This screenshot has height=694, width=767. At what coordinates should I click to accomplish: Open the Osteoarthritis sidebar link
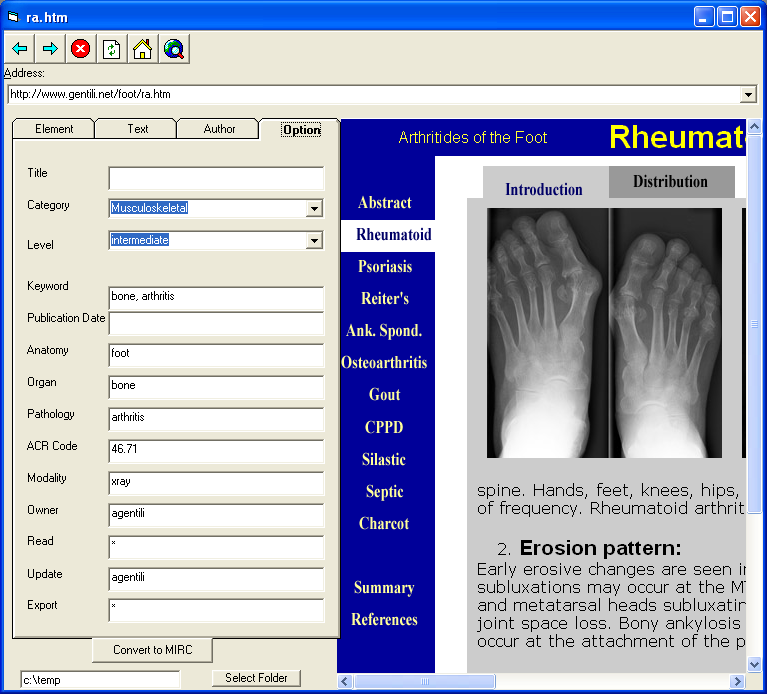click(384, 363)
